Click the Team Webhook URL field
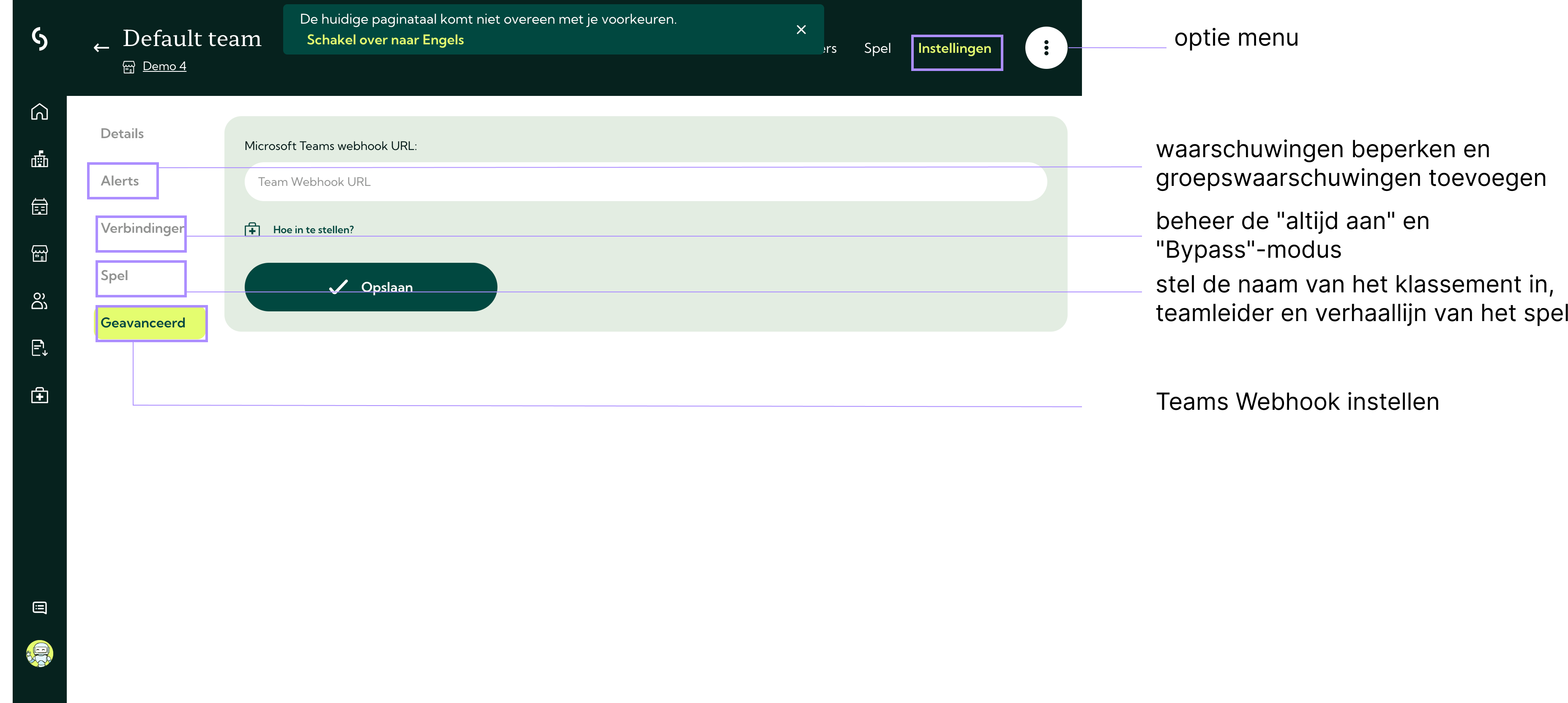Image resolution: width=1568 pixels, height=703 pixels. [x=645, y=182]
